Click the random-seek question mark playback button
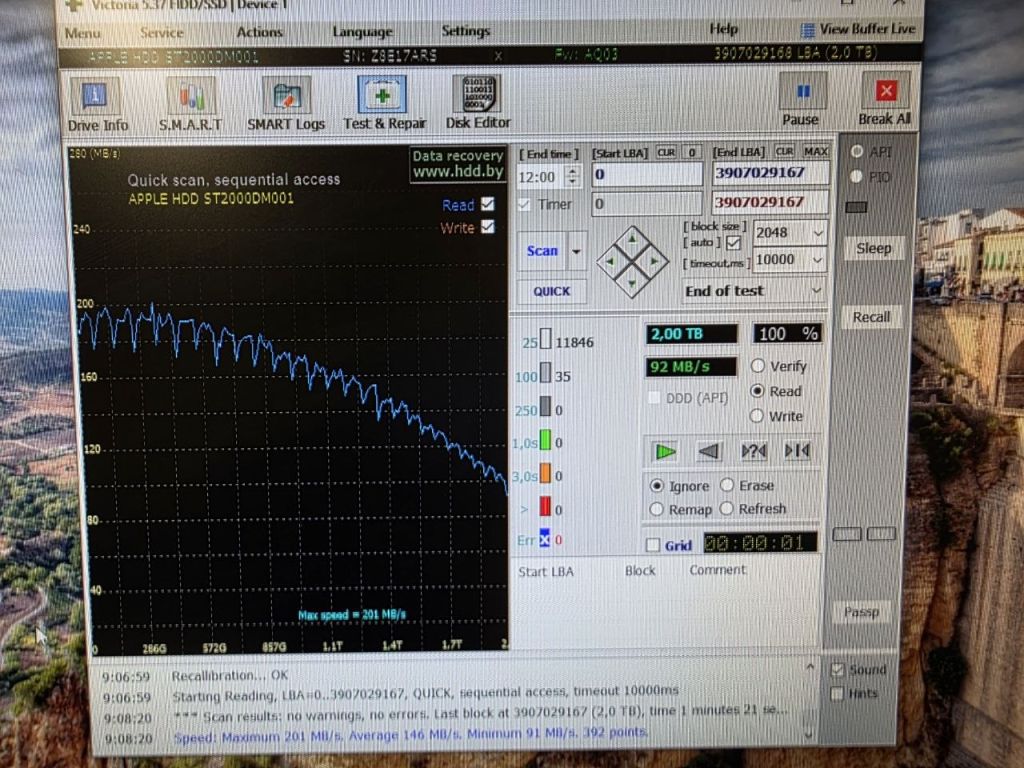 [754, 451]
